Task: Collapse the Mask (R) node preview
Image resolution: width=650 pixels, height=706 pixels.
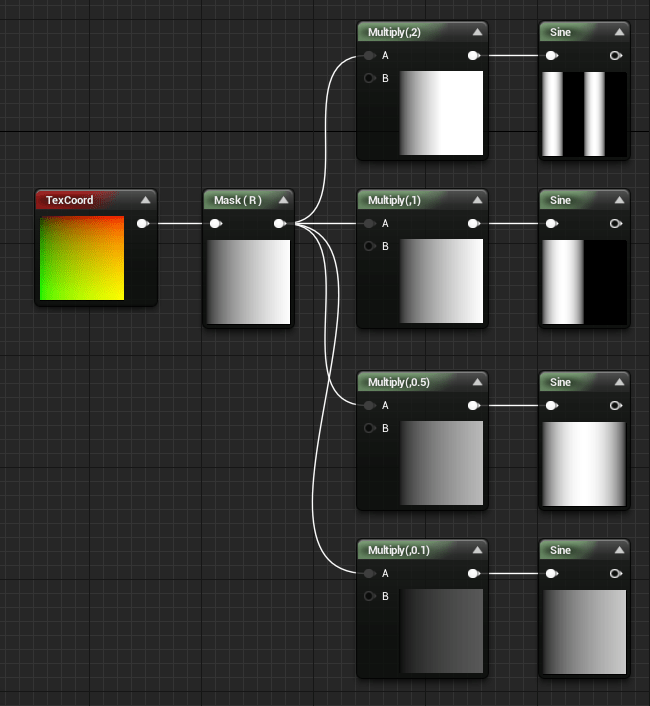Action: pyautogui.click(x=282, y=200)
